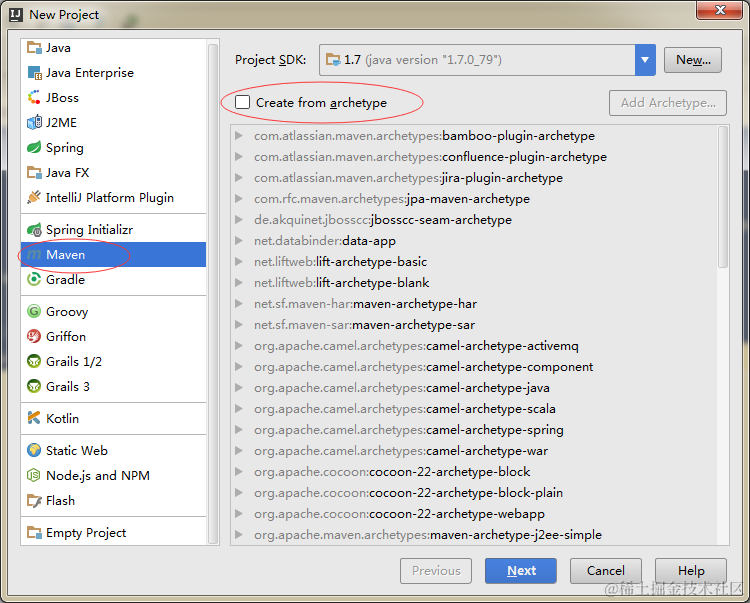Click the IntelliJ Platform Plugin icon

(x=34, y=197)
